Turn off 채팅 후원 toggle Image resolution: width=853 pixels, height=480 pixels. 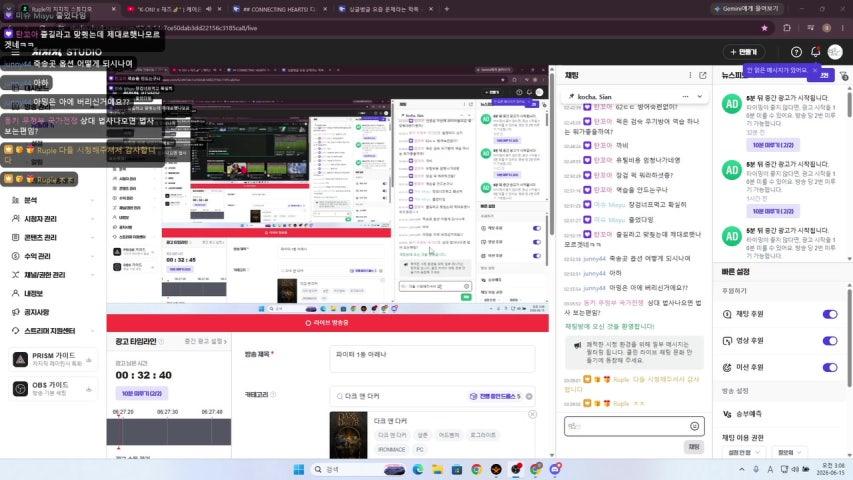click(830, 314)
